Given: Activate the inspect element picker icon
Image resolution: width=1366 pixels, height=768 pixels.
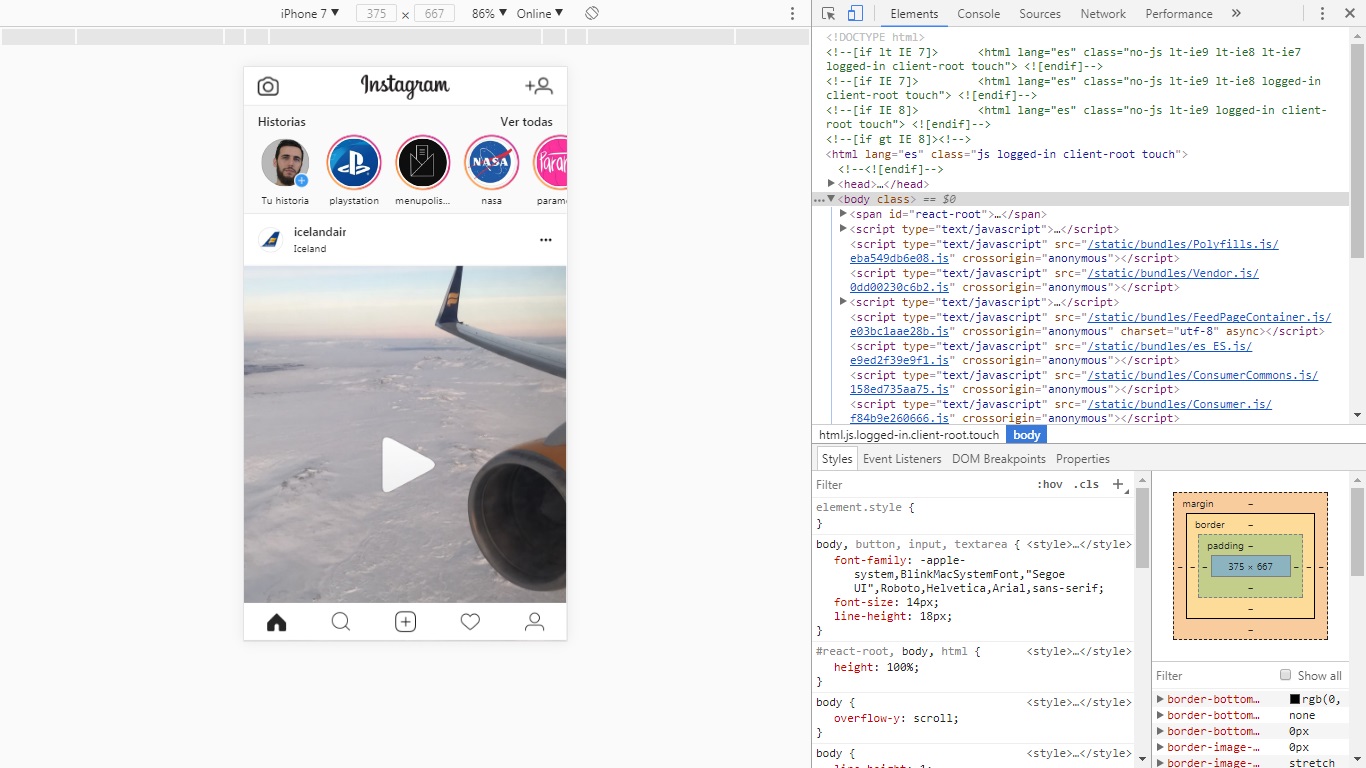Looking at the screenshot, I should click(828, 14).
